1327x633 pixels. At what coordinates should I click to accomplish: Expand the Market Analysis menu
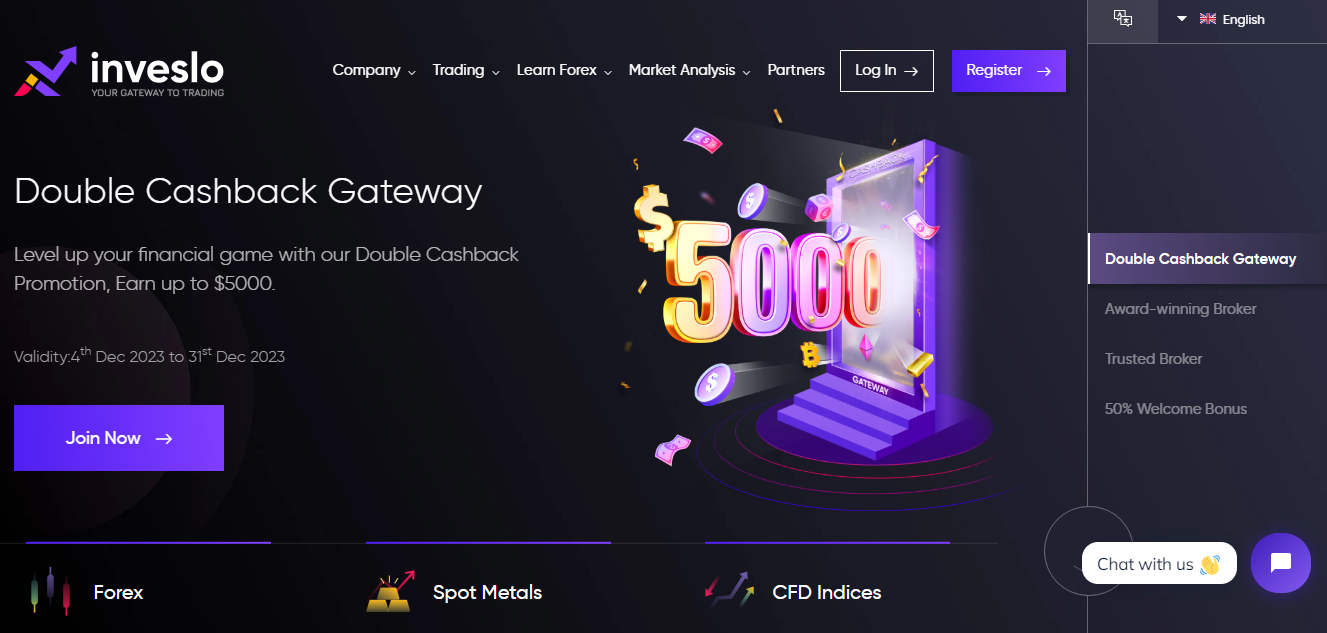(690, 70)
